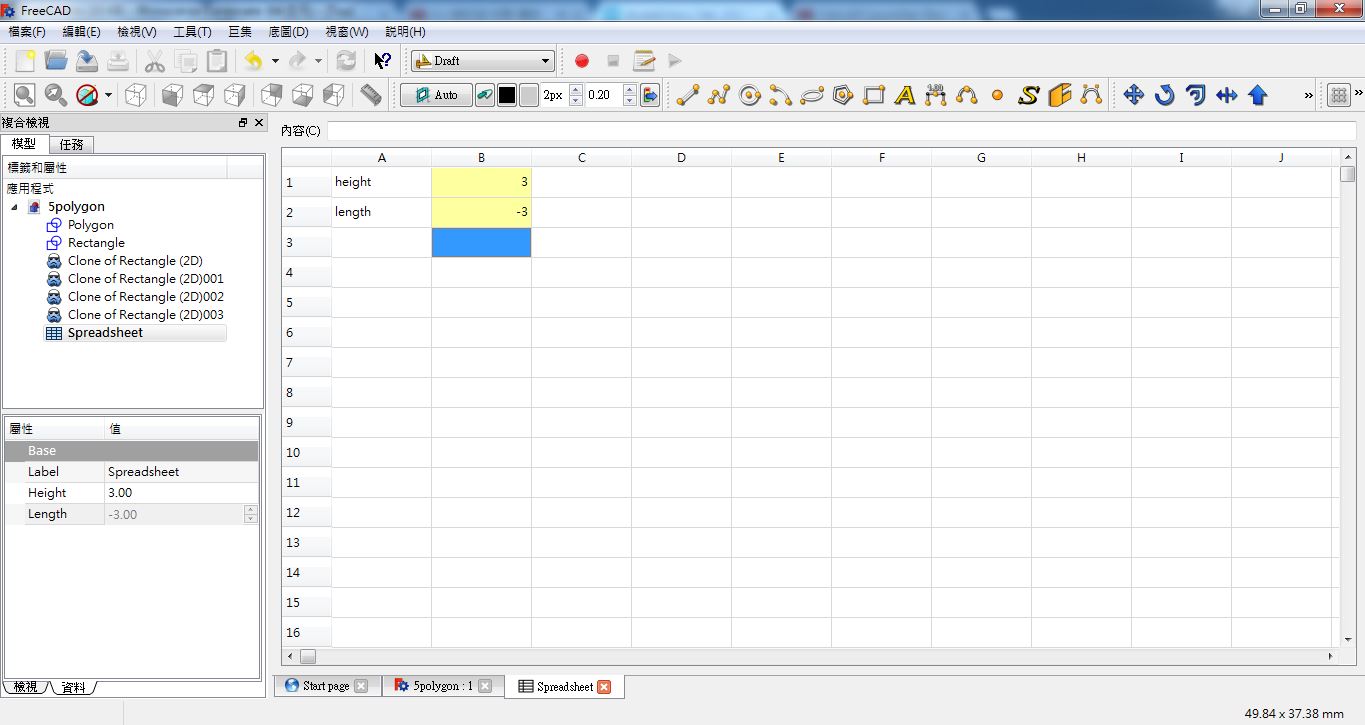Open the Shape from text tool
1365x725 pixels.
click(x=1028, y=94)
